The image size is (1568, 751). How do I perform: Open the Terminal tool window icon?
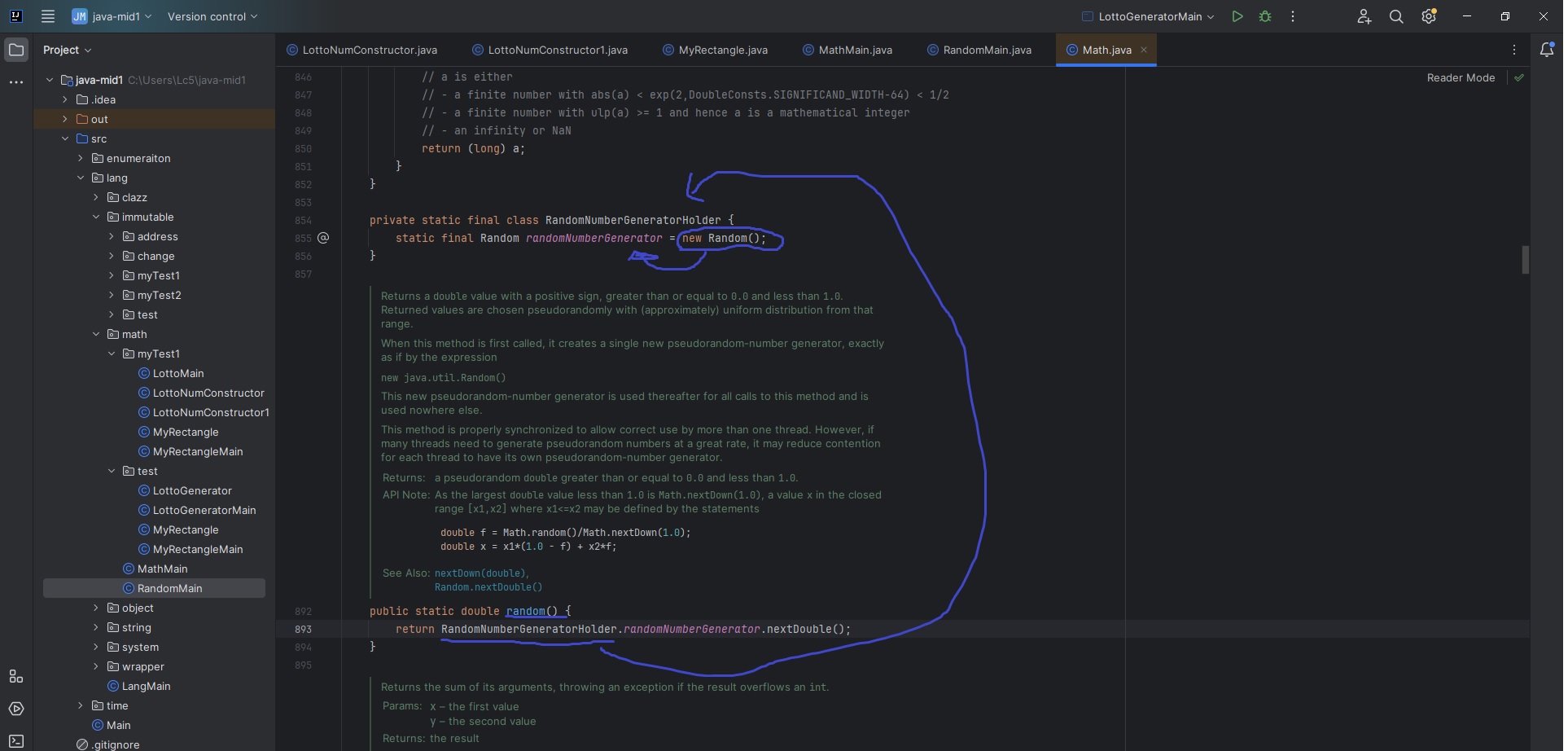(16, 741)
